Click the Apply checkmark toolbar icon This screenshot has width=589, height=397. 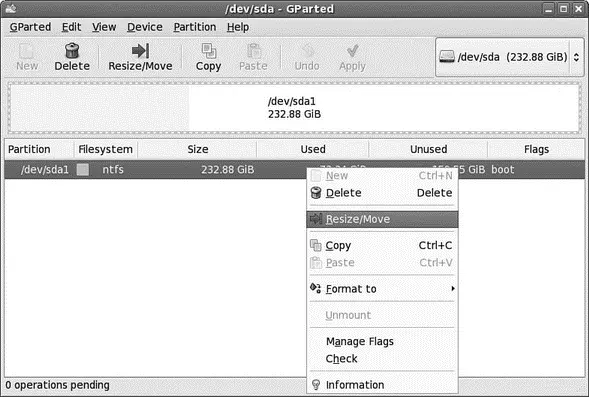coord(352,51)
